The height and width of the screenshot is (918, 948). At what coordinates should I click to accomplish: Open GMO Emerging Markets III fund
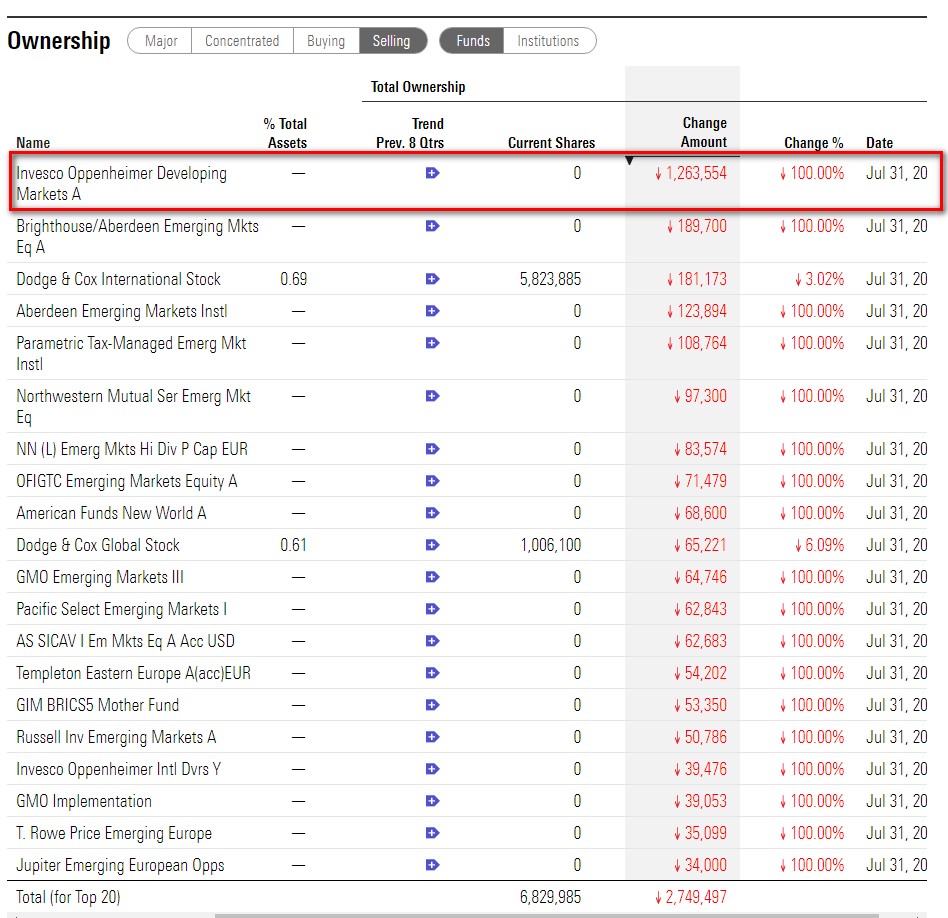coord(100,578)
